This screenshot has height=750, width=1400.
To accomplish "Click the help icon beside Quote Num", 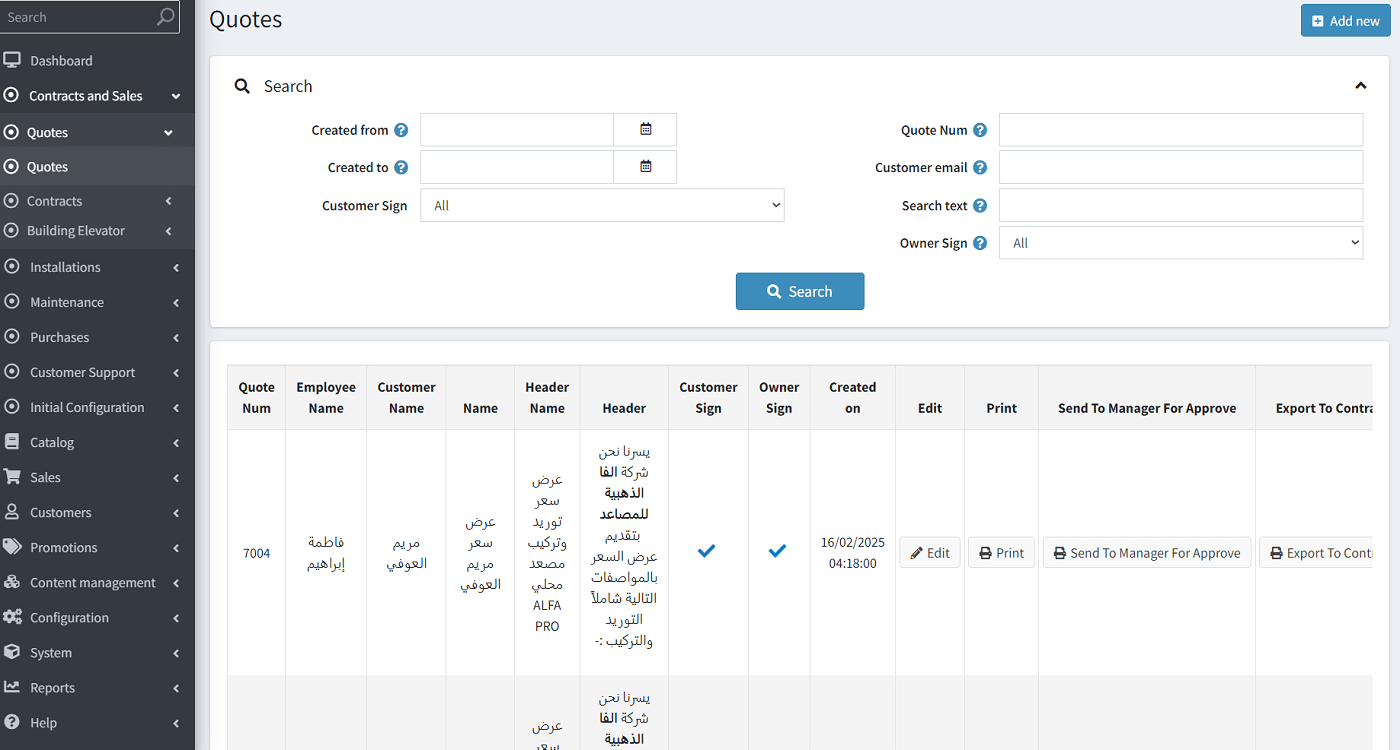I will coord(980,130).
